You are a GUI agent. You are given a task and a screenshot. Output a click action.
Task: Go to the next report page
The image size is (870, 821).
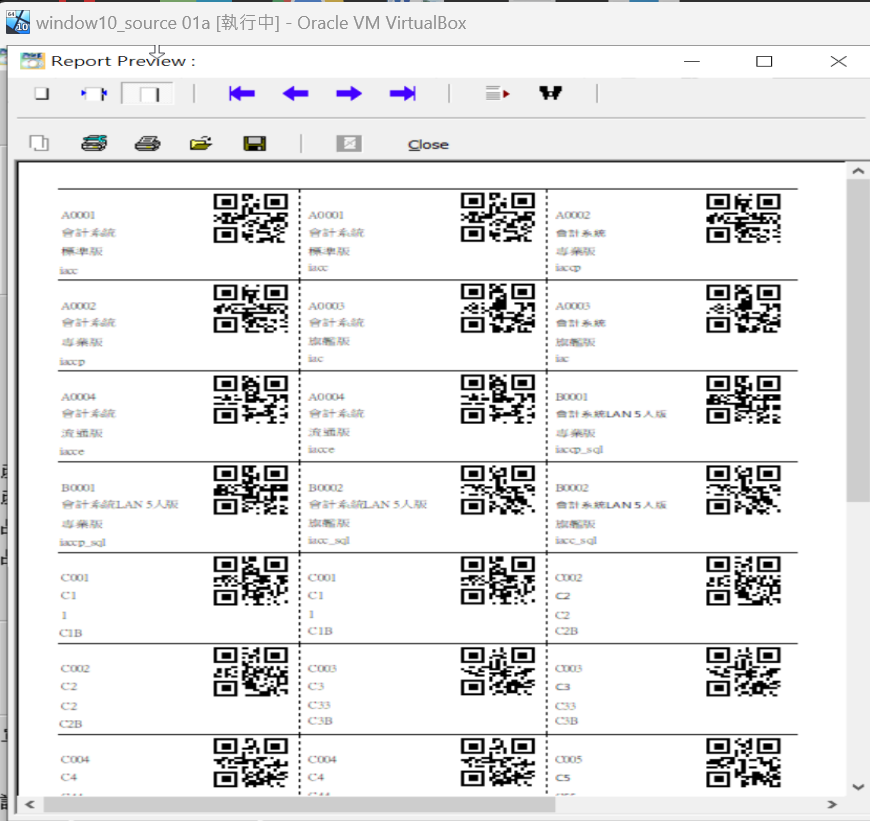(x=349, y=94)
